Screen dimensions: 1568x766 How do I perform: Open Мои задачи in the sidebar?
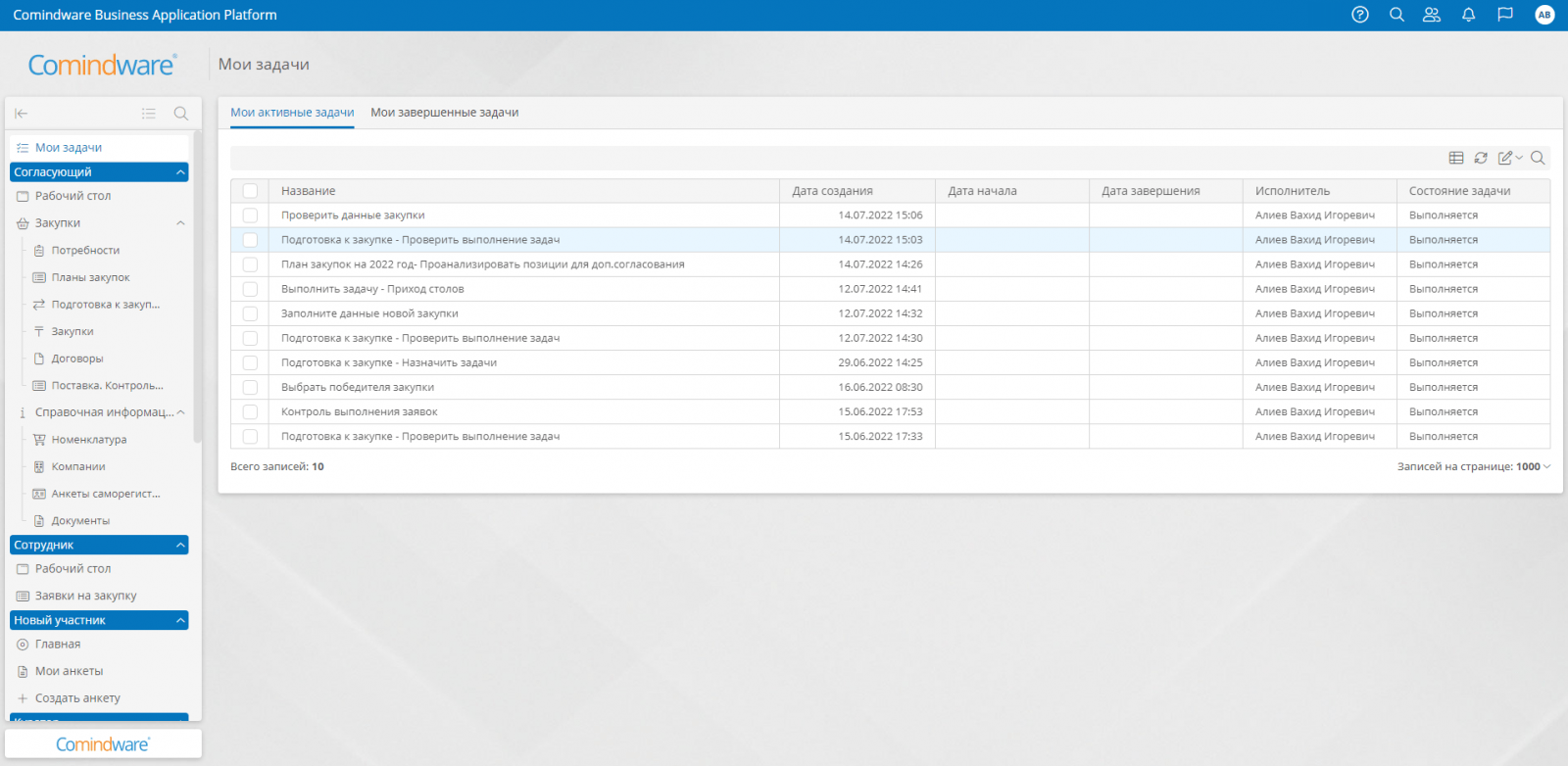coord(69,148)
